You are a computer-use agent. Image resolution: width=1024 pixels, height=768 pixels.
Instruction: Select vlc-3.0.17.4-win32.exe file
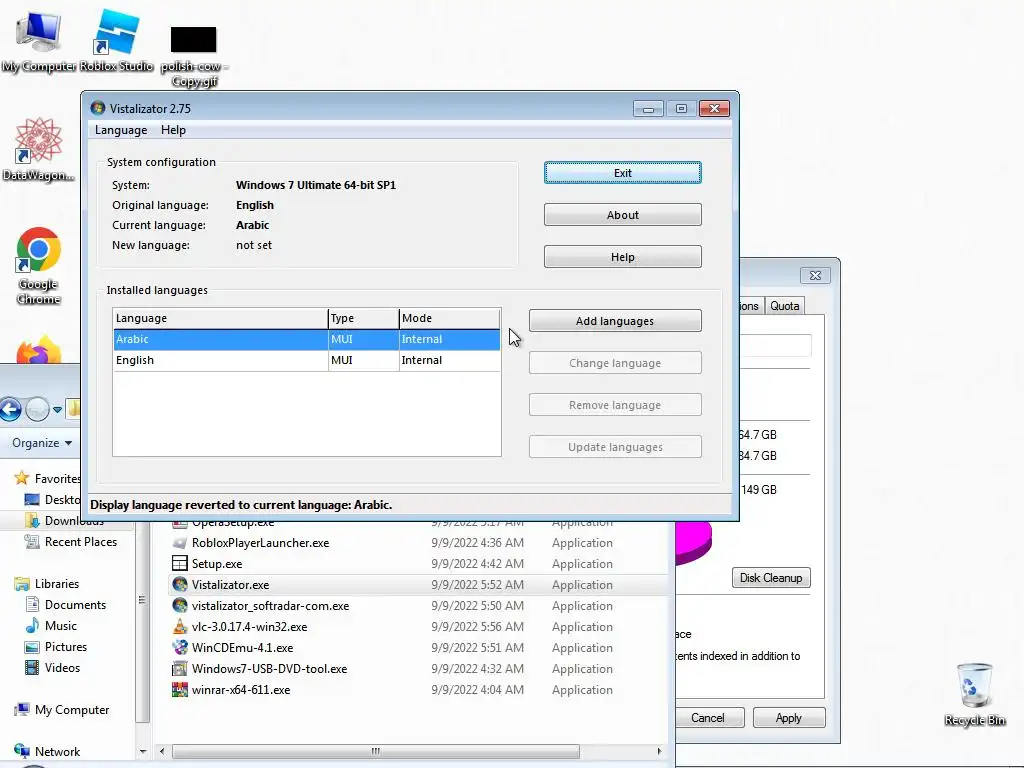click(x=418, y=626)
